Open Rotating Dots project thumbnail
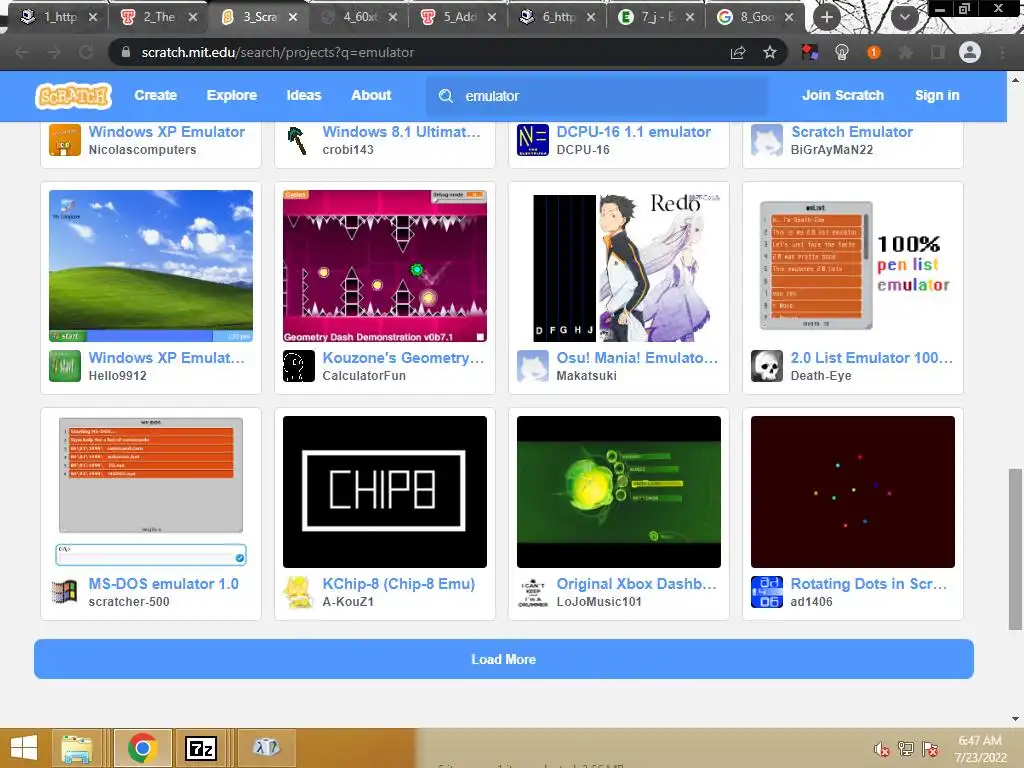The width and height of the screenshot is (1024, 768). coord(853,492)
